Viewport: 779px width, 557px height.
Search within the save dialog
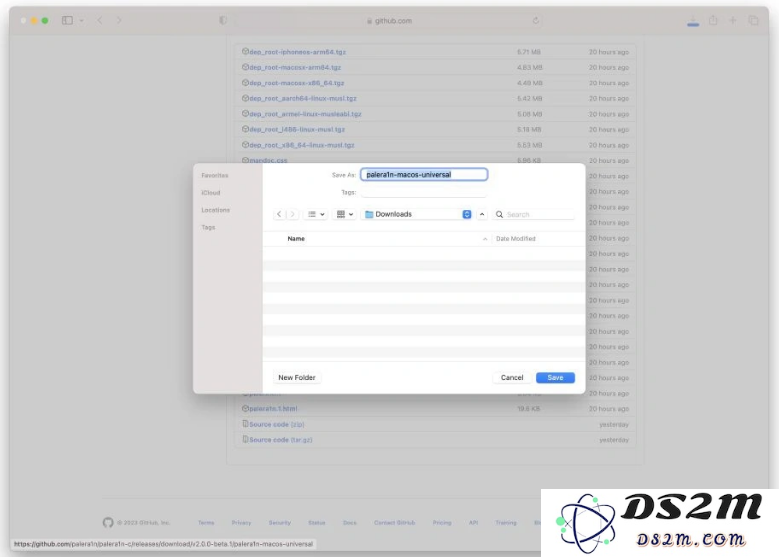[x=534, y=214]
